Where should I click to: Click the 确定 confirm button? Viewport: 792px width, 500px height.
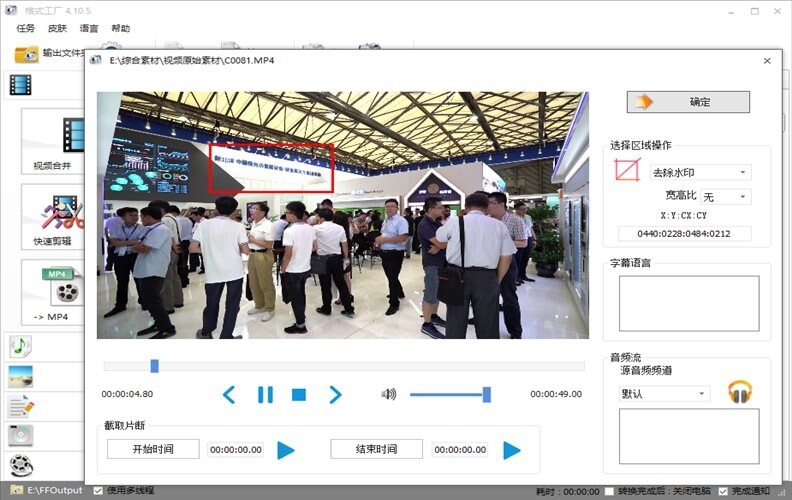pos(688,102)
